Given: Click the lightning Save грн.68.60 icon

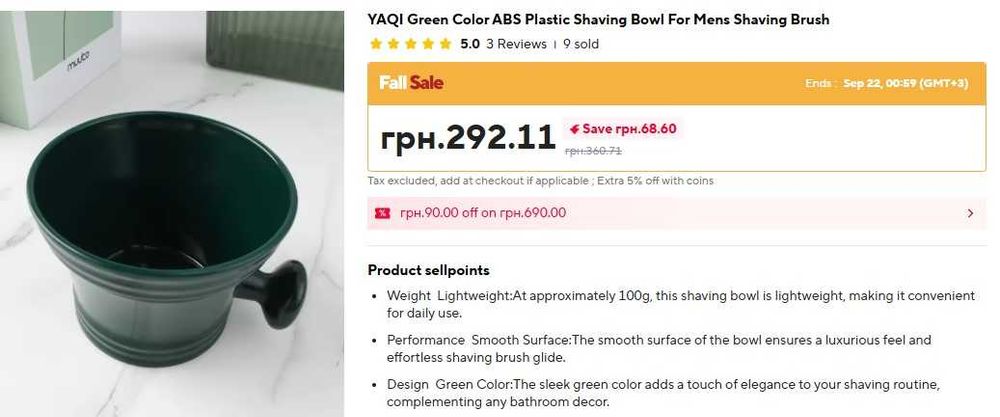Looking at the screenshot, I should point(575,129).
